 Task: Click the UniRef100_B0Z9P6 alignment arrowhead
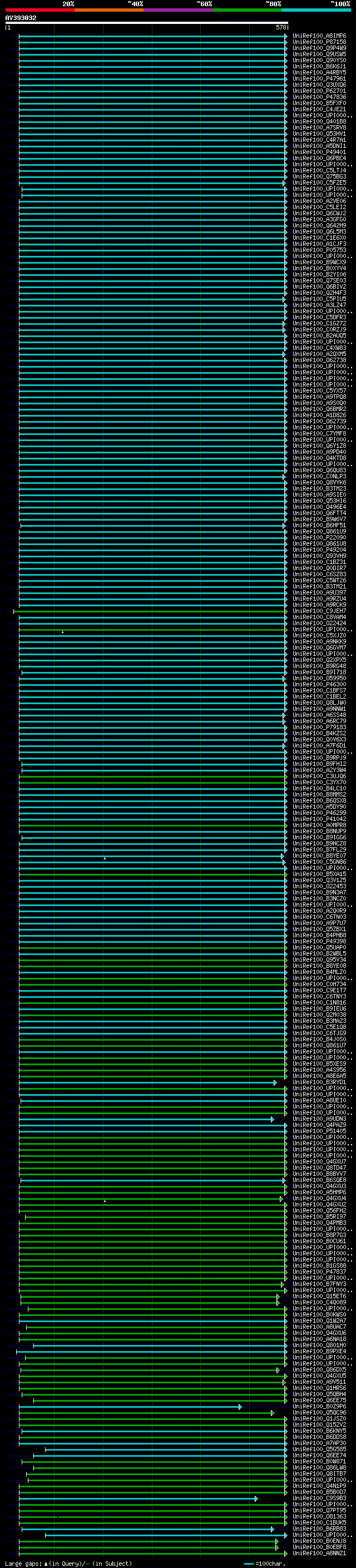click(240, 1407)
